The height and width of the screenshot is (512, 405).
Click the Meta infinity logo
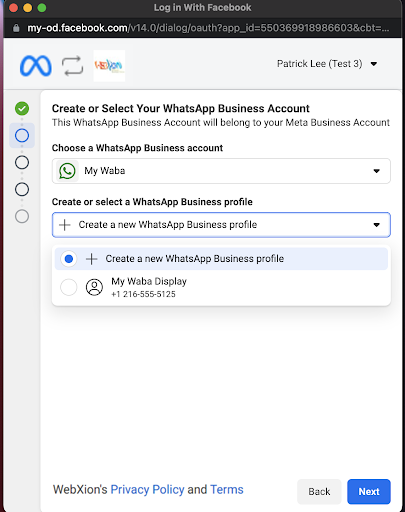36,66
